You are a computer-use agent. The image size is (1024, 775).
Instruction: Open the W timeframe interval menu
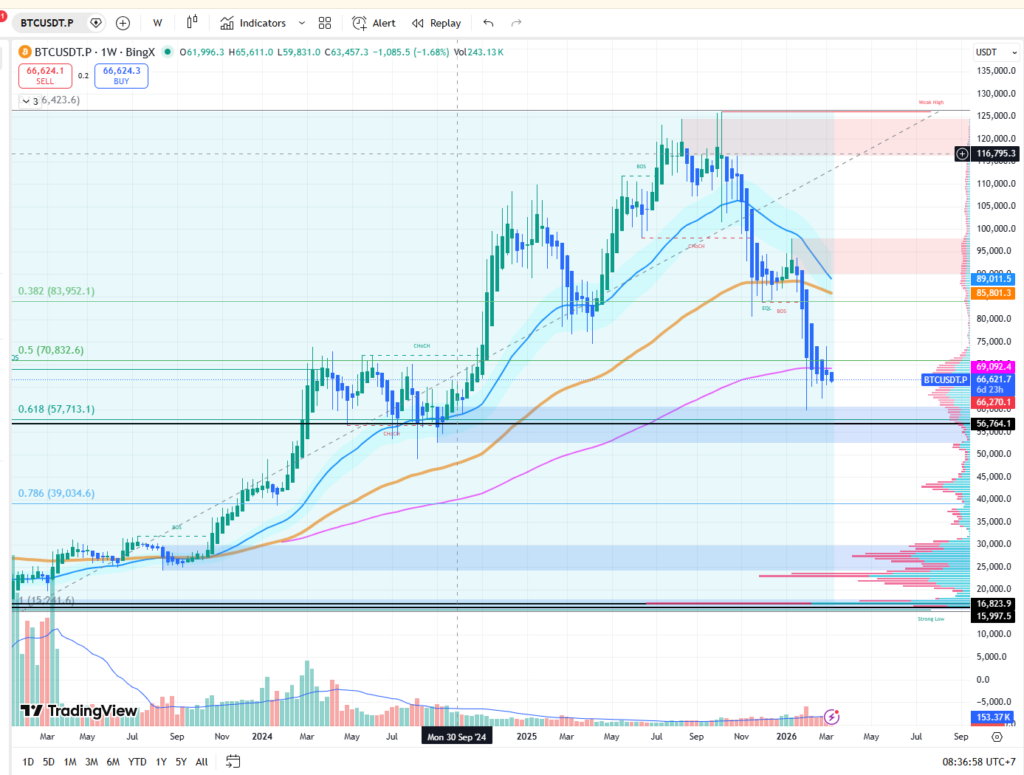(158, 22)
